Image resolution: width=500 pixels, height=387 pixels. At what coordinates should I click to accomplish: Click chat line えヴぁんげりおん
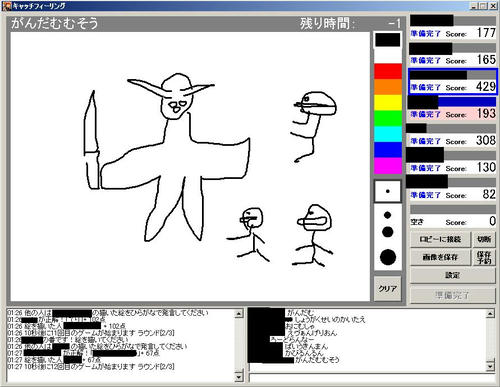point(312,333)
